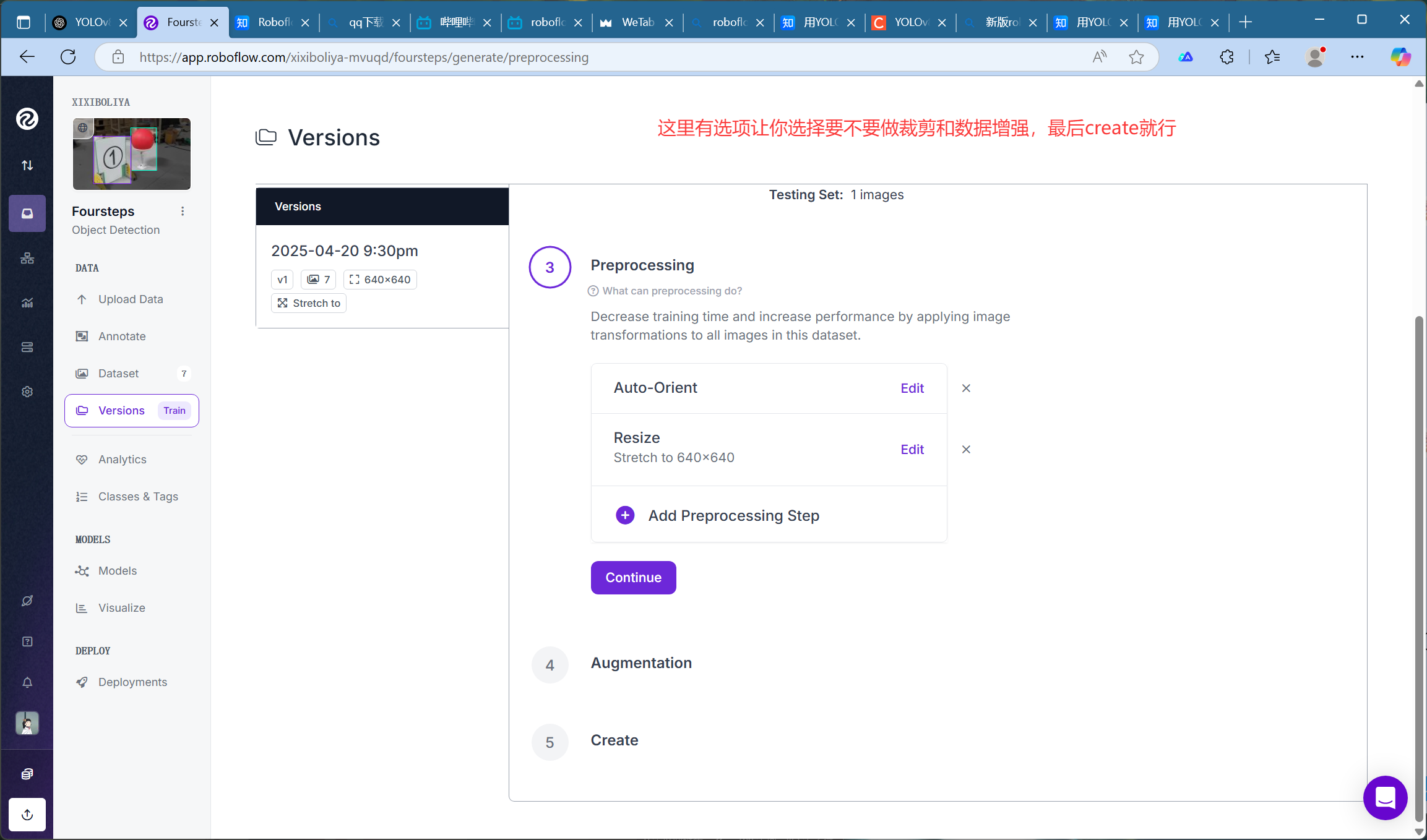Screen dimensions: 1427x840
Task: Click the notifications bell icon in sidebar
Action: pyautogui.click(x=27, y=682)
